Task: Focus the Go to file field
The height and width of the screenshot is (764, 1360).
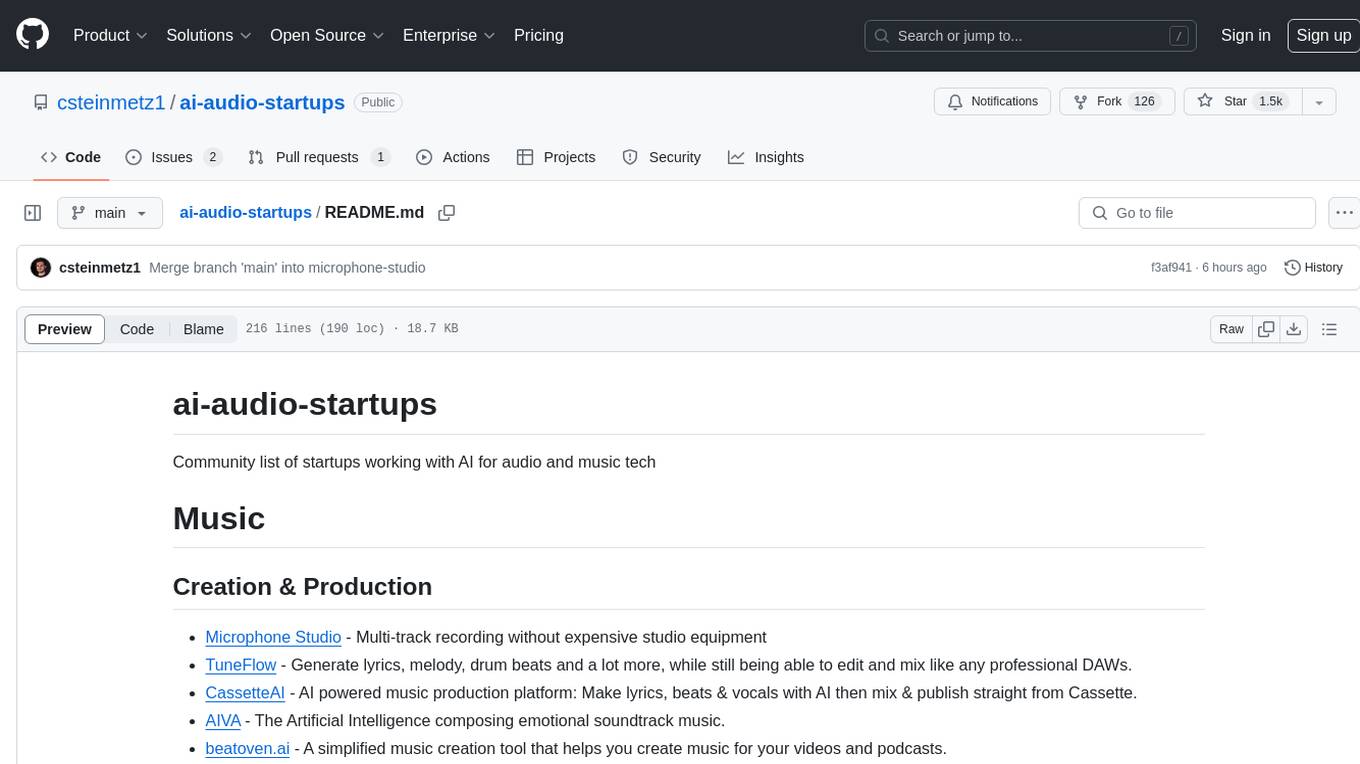Action: [x=1197, y=213]
